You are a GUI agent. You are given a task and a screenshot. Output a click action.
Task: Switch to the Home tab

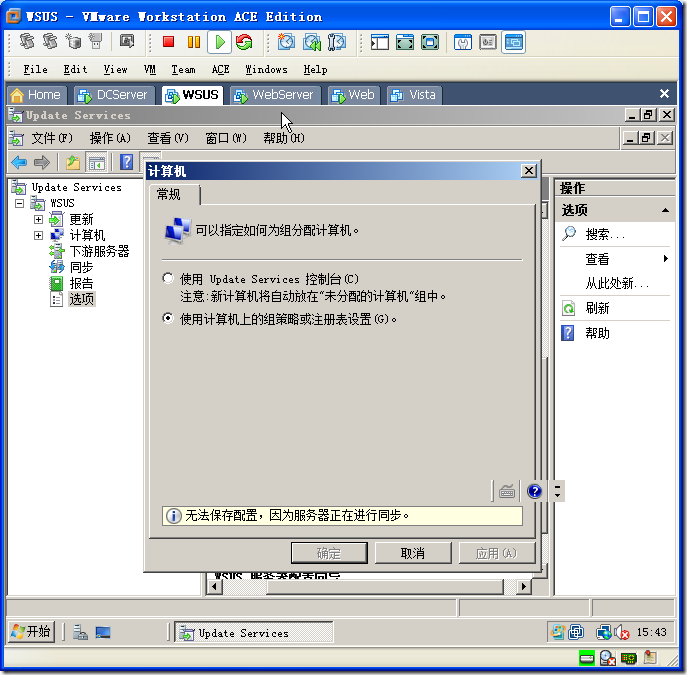[36, 95]
